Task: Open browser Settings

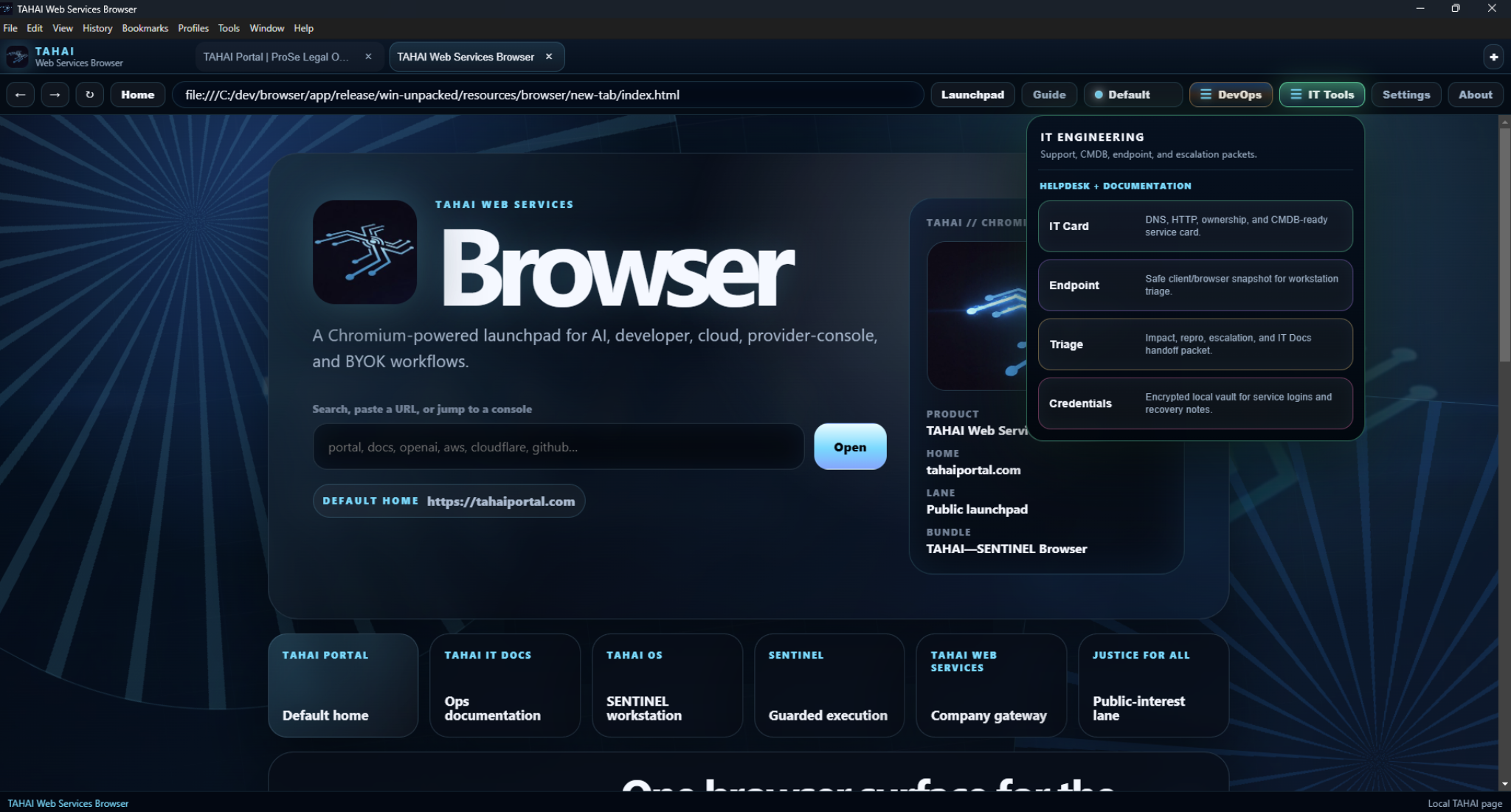Action: pyautogui.click(x=1405, y=94)
